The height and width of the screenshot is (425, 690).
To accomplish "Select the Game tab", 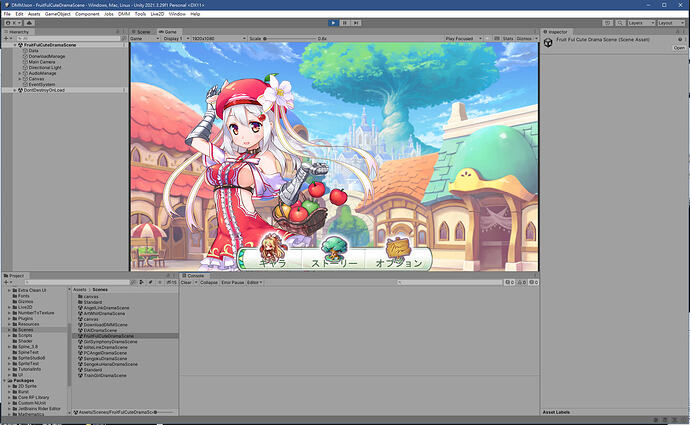I will tap(168, 32).
